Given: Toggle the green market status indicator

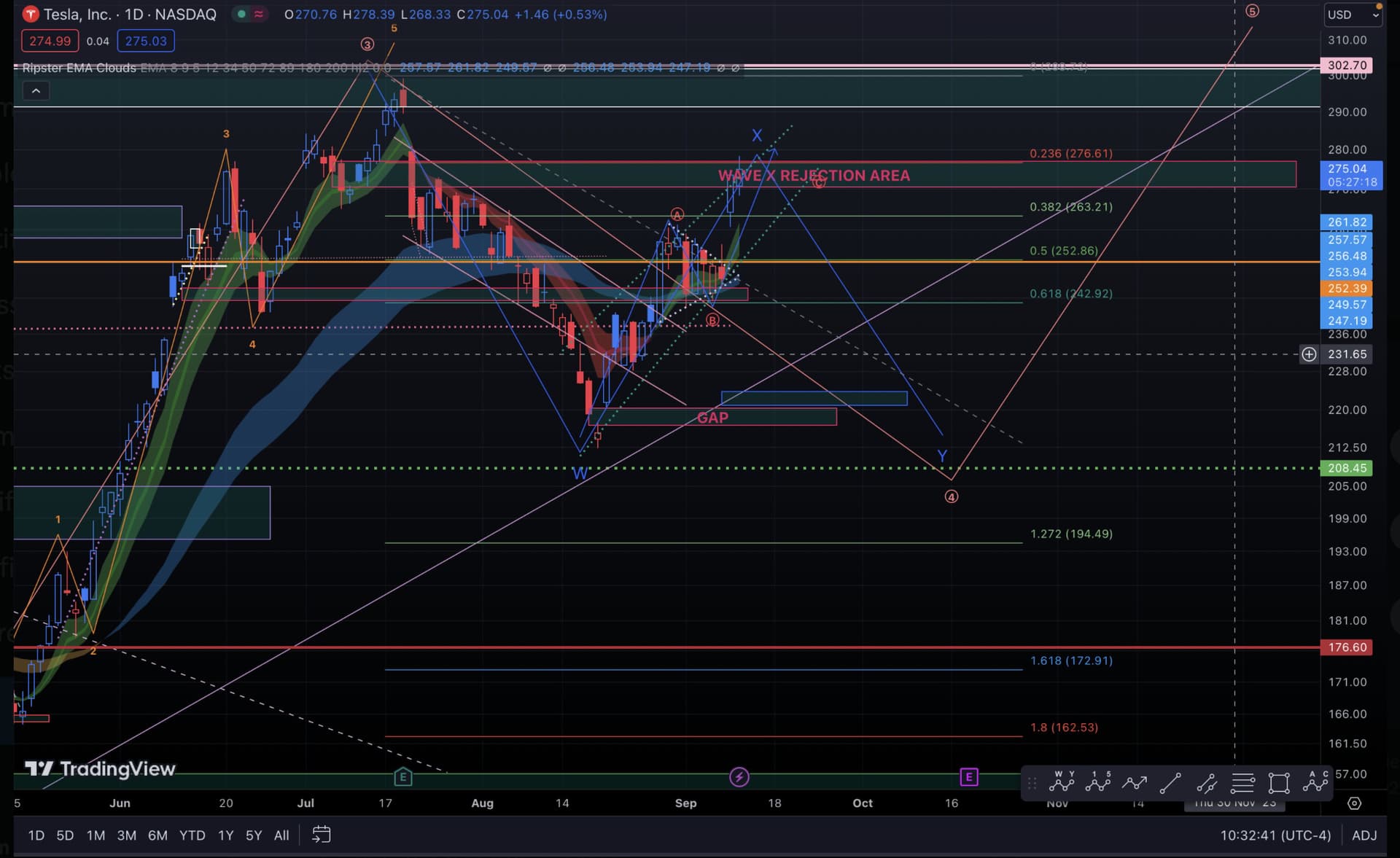Looking at the screenshot, I should coord(241,14).
